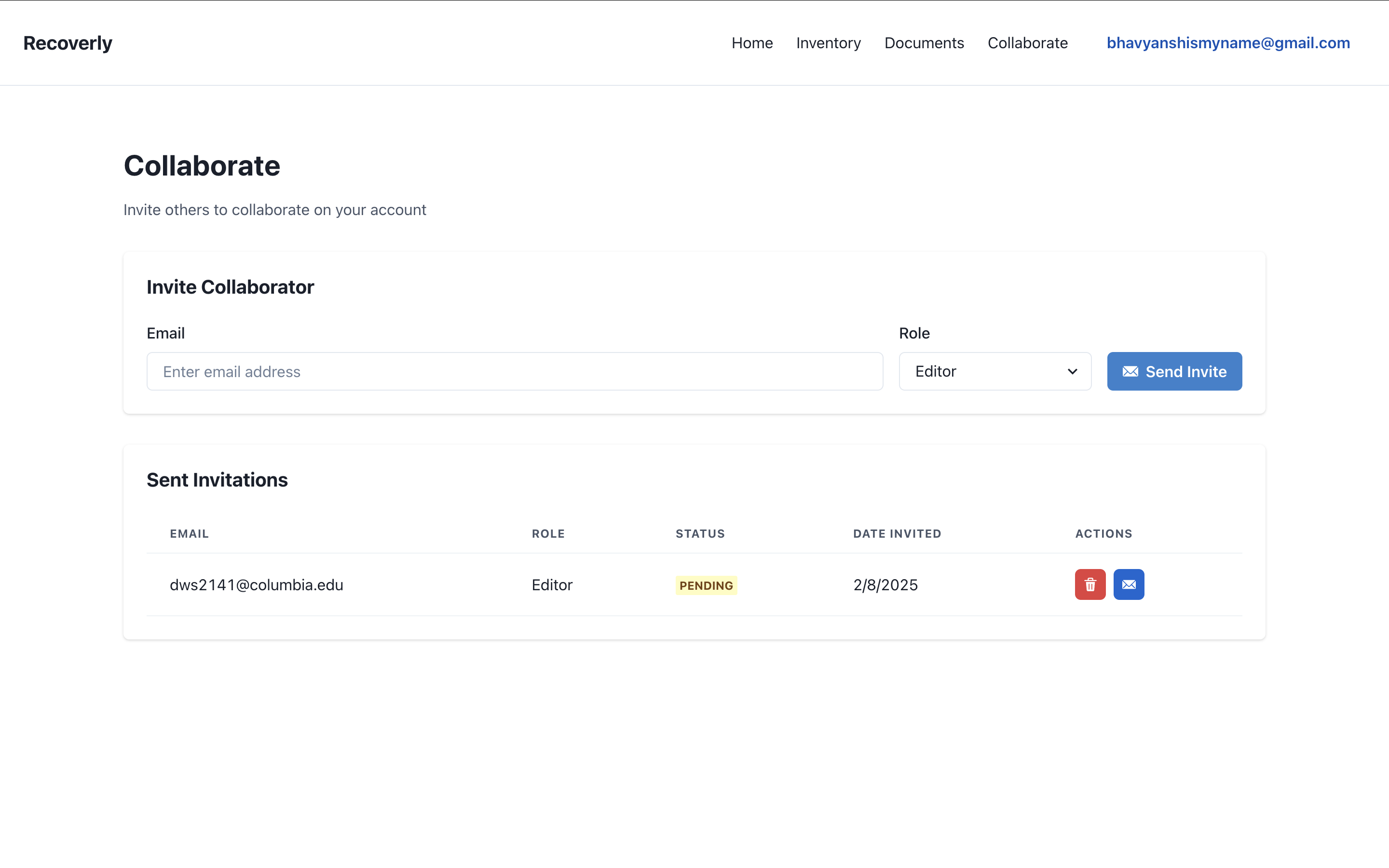Click the chevron arrow in Role selector
Image resolution: width=1389 pixels, height=868 pixels.
coord(1072,371)
